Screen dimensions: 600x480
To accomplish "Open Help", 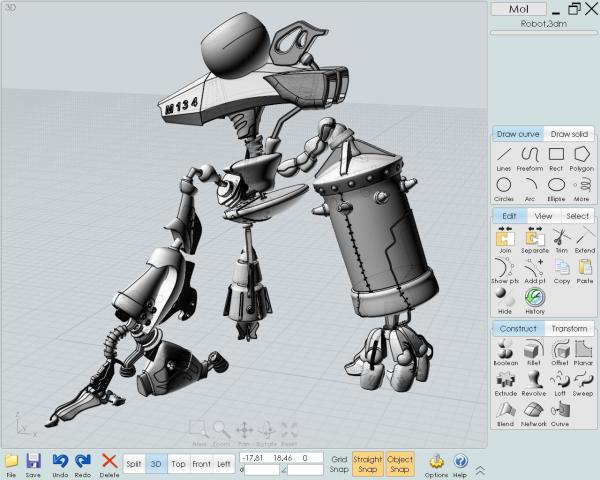I will pyautogui.click(x=460, y=465).
